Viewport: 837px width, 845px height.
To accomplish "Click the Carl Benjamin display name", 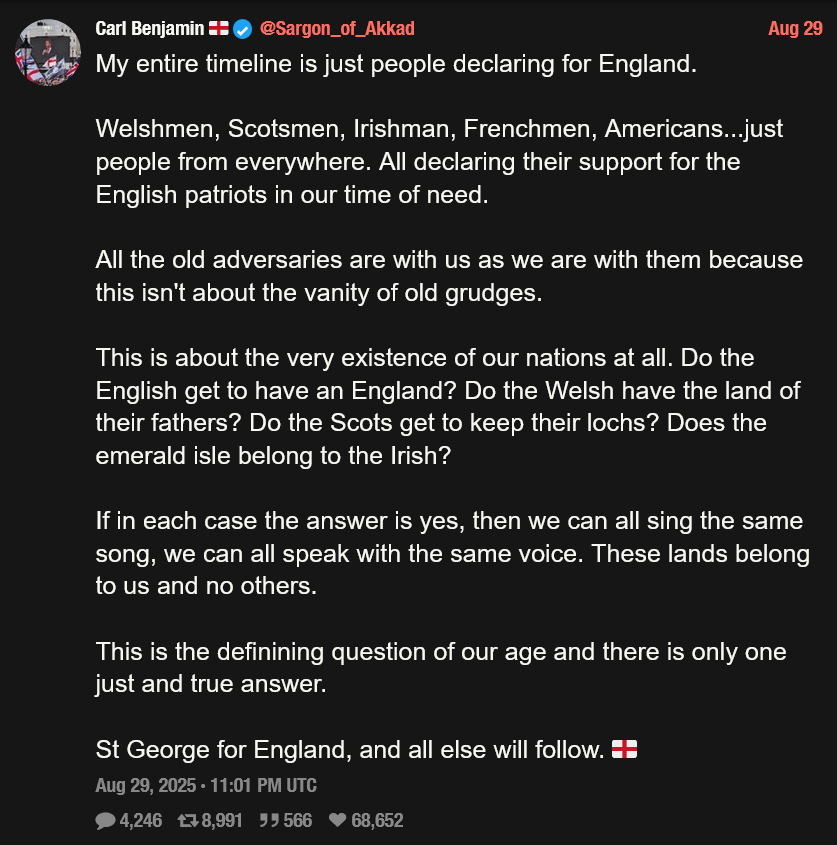I will click(x=149, y=29).
